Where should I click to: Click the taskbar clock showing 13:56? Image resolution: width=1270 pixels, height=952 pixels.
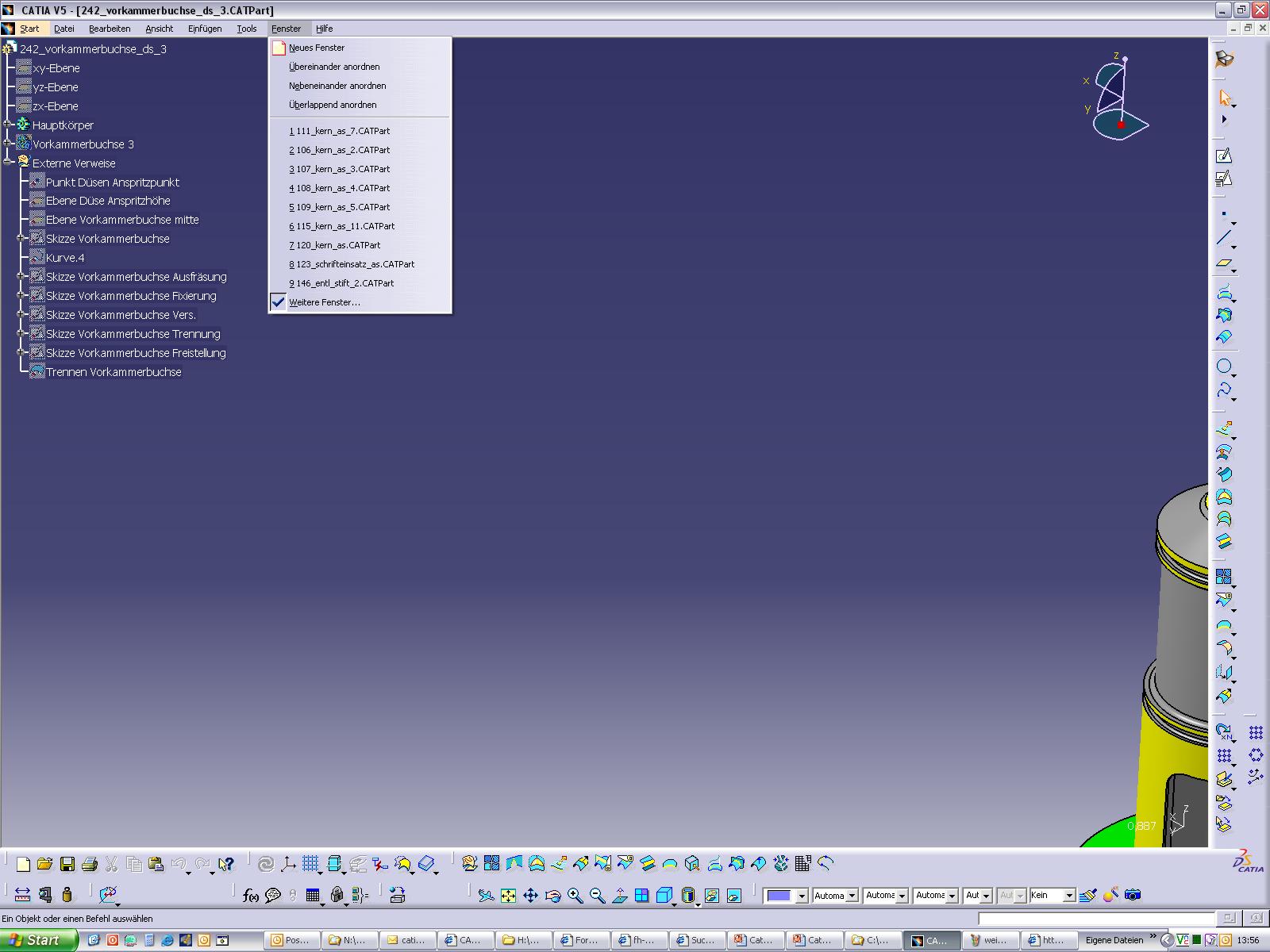1248,940
